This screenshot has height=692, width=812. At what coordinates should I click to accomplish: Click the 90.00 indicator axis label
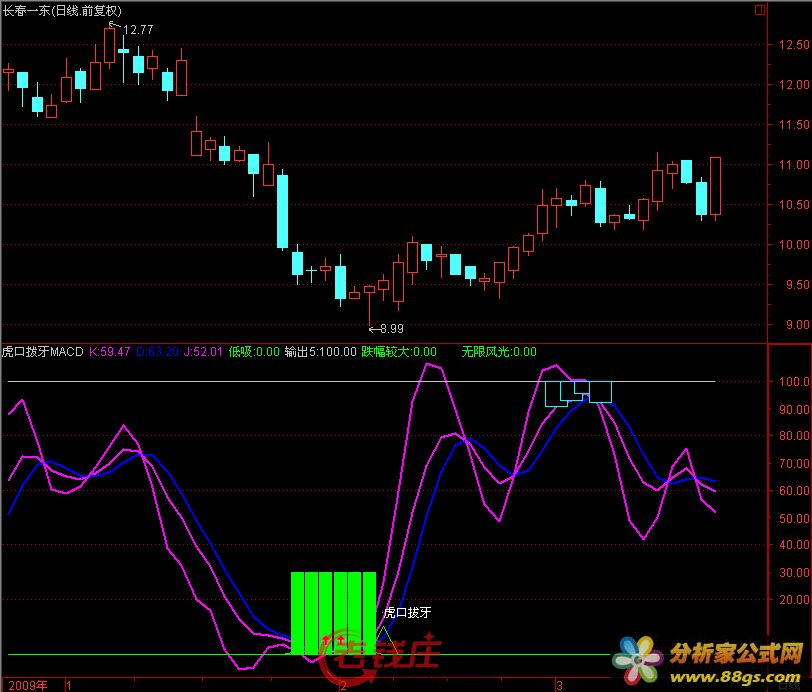pos(794,409)
